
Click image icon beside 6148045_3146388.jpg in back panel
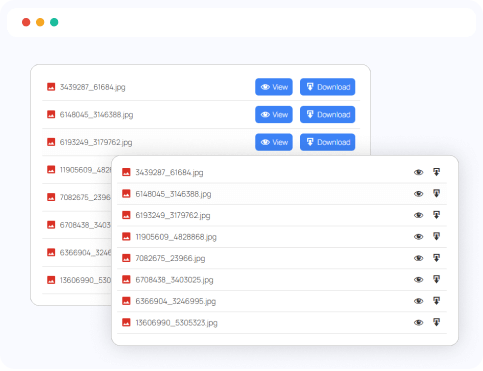coord(51,115)
